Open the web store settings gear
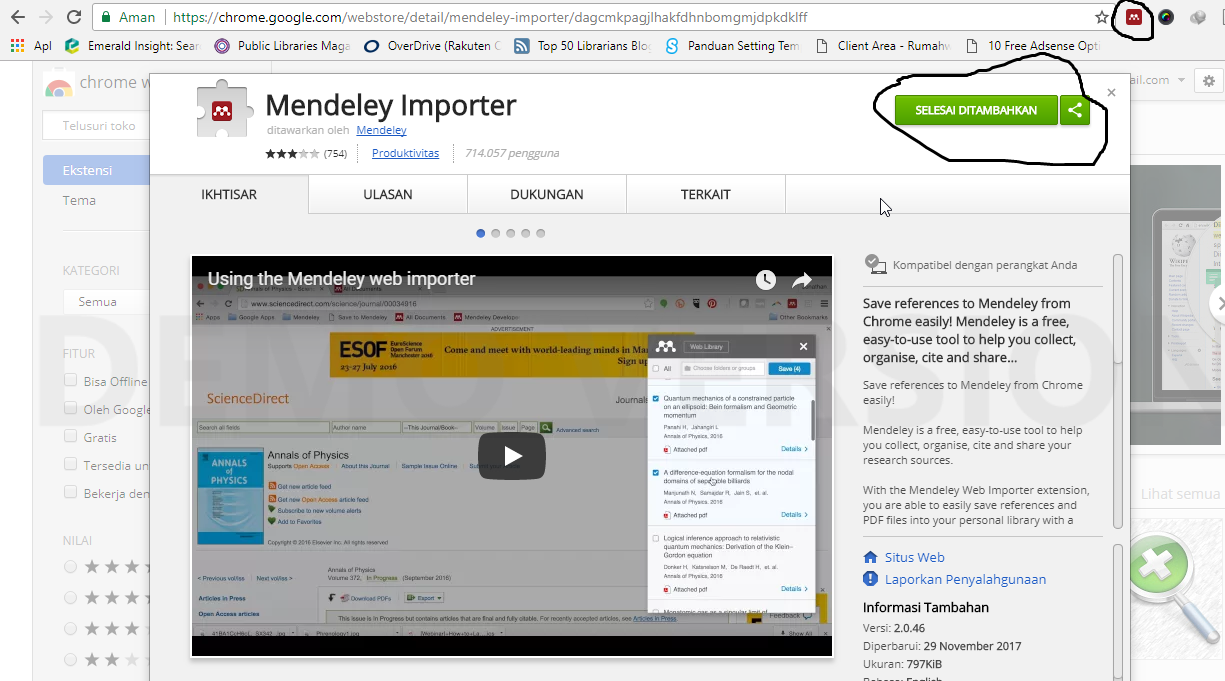The height and width of the screenshot is (681, 1225). coord(1209,81)
